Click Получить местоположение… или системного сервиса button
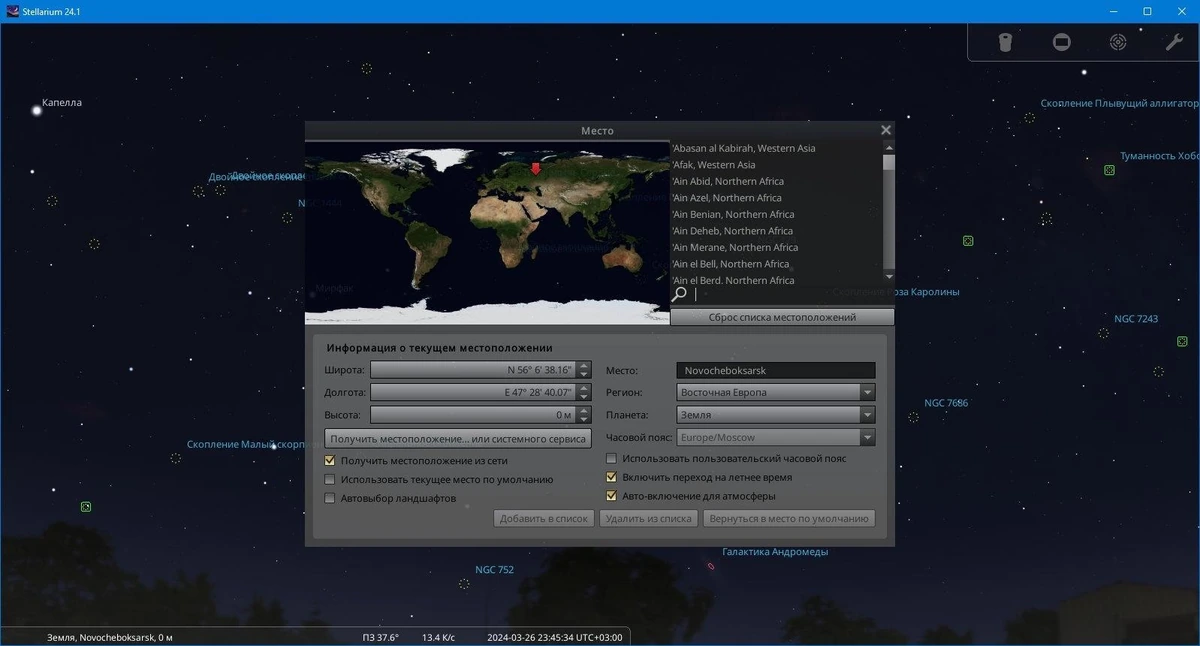1200x646 pixels. (x=458, y=439)
